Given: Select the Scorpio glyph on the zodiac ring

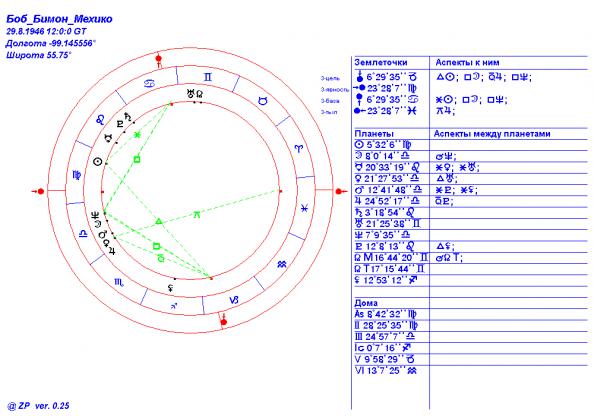Looking at the screenshot, I should click(x=119, y=283).
